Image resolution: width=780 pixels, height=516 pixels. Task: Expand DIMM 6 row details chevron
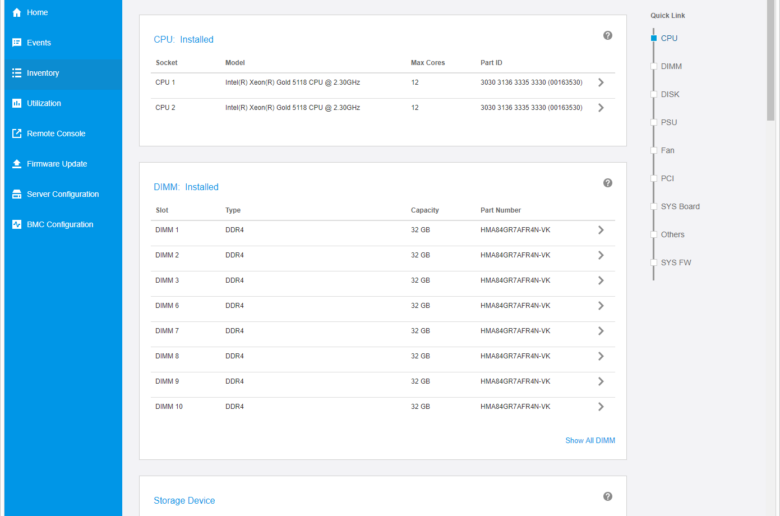coord(601,306)
